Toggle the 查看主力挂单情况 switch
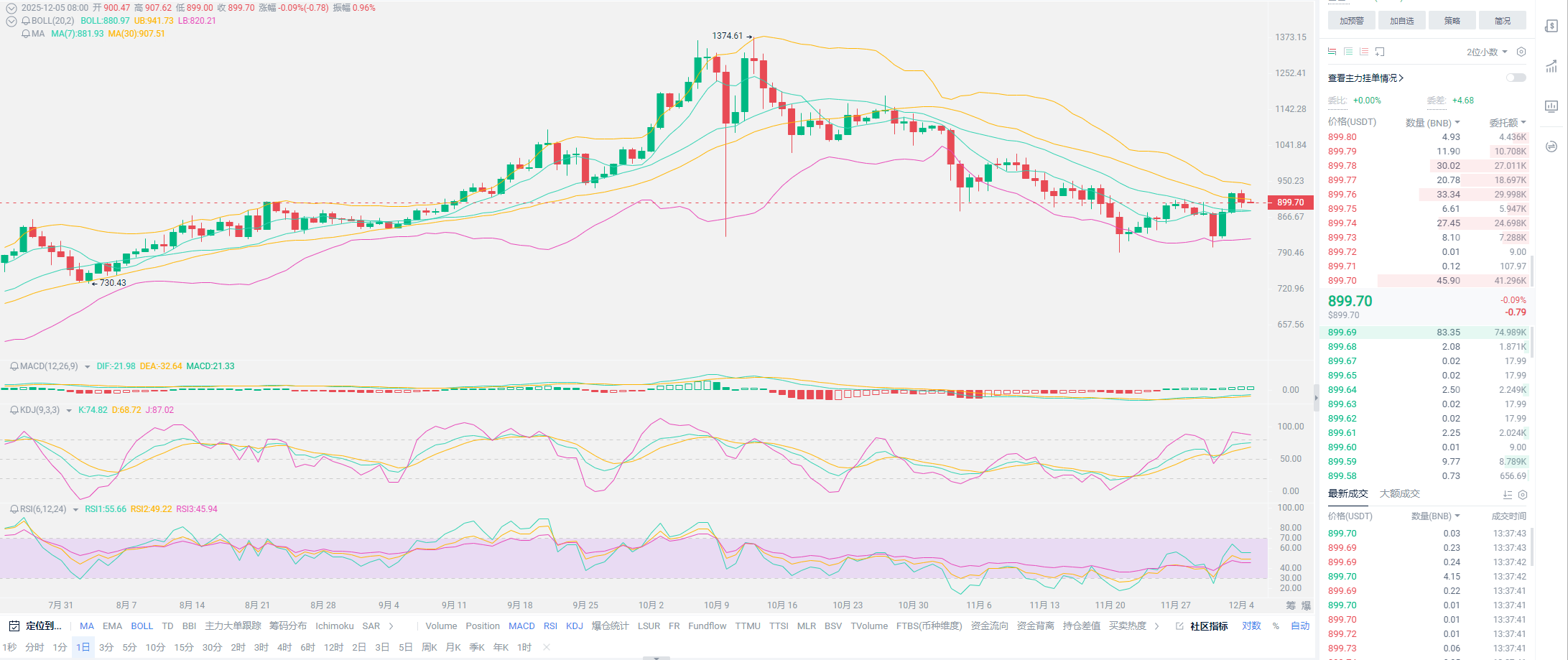 click(1516, 78)
